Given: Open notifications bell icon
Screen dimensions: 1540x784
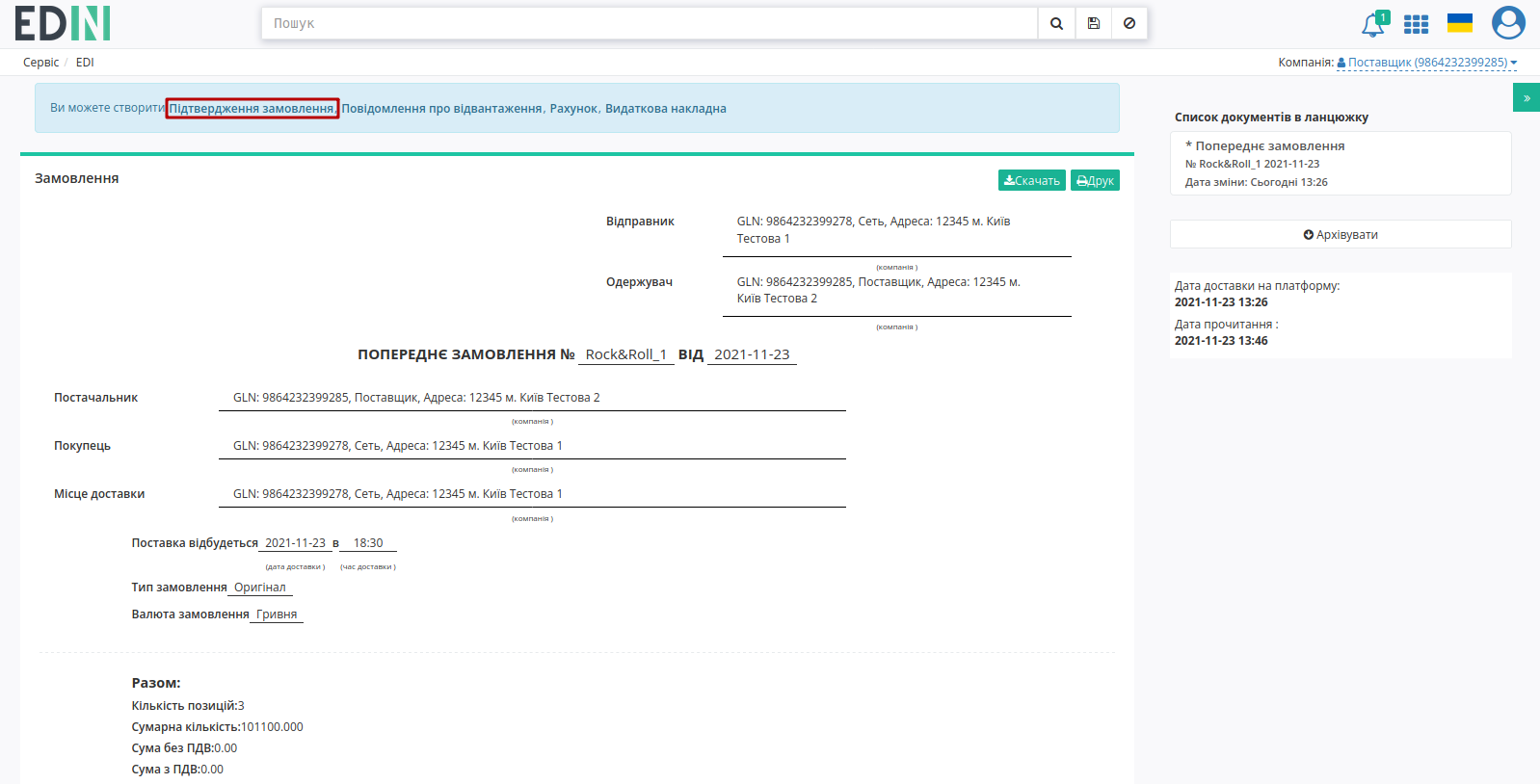Looking at the screenshot, I should [x=1374, y=24].
